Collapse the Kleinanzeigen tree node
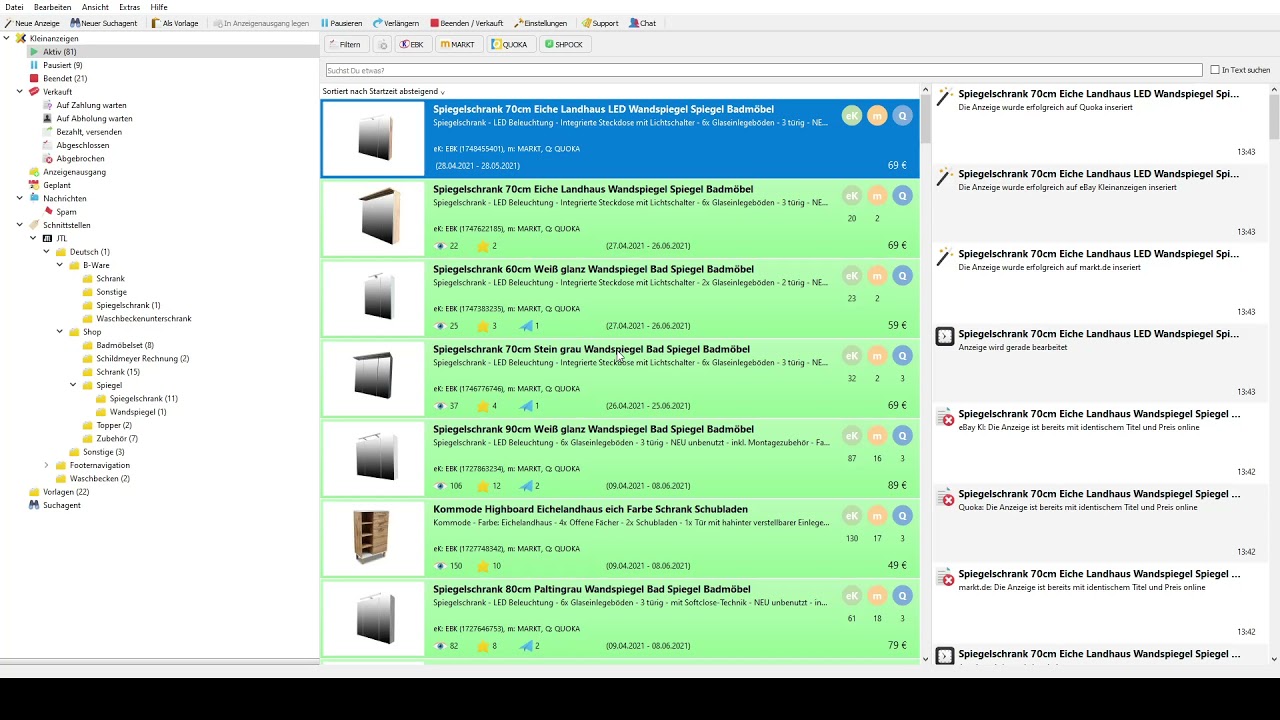Image resolution: width=1280 pixels, height=720 pixels. click(x=6, y=38)
